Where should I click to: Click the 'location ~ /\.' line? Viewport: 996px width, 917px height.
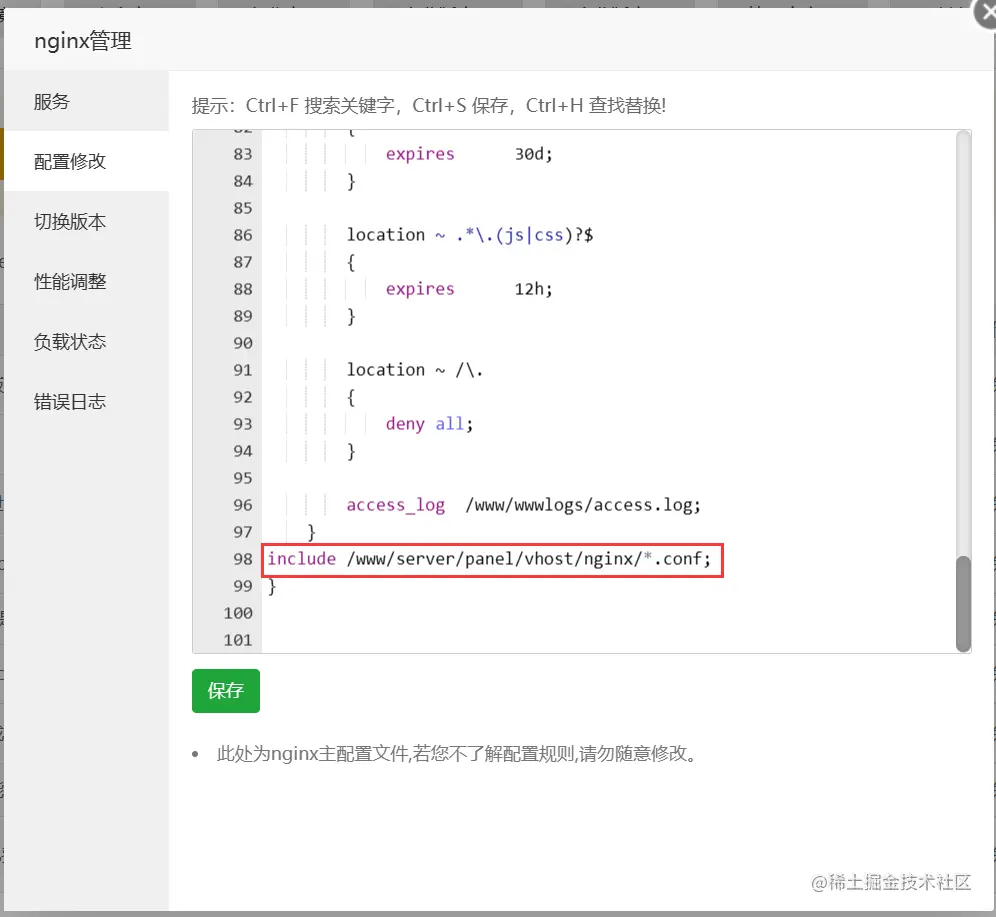tap(415, 370)
